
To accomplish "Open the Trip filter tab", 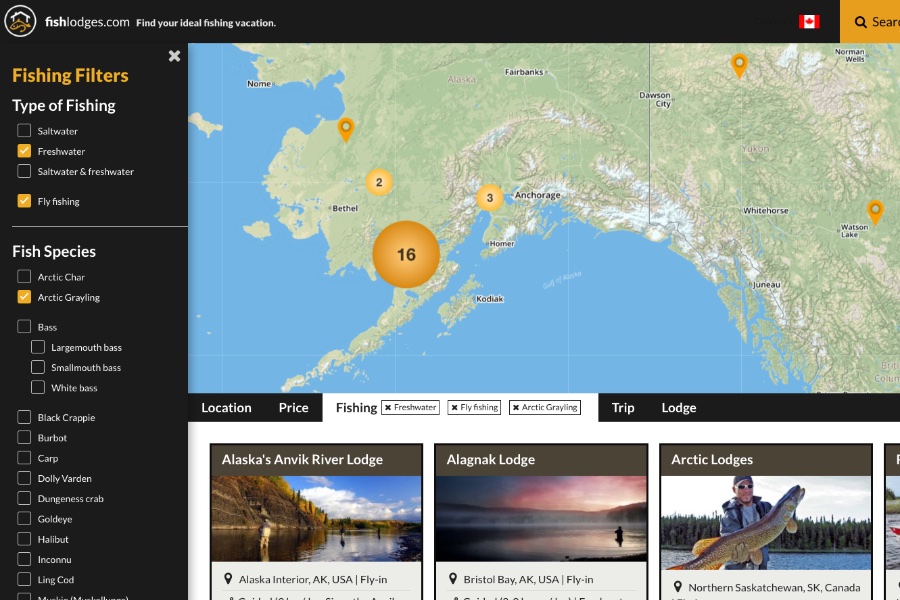I will coord(623,408).
